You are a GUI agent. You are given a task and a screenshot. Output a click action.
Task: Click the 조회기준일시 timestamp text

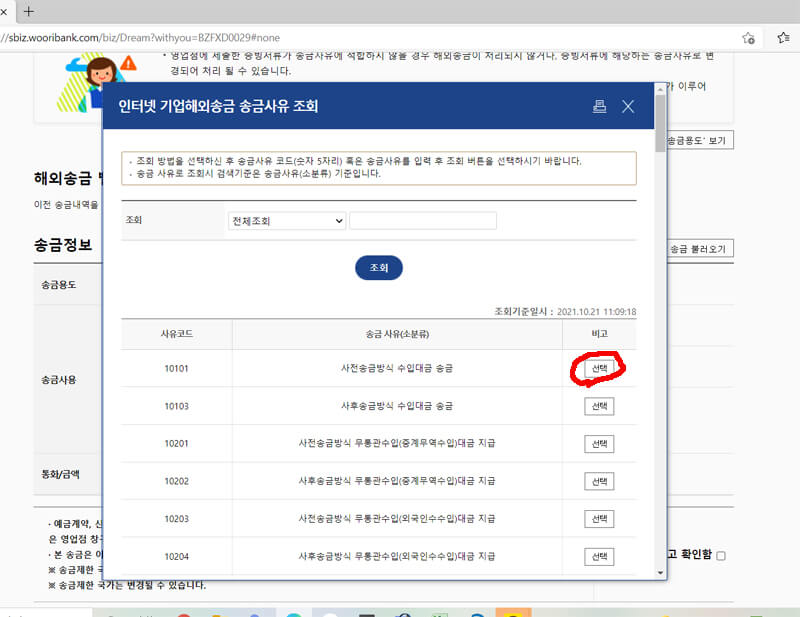565,311
